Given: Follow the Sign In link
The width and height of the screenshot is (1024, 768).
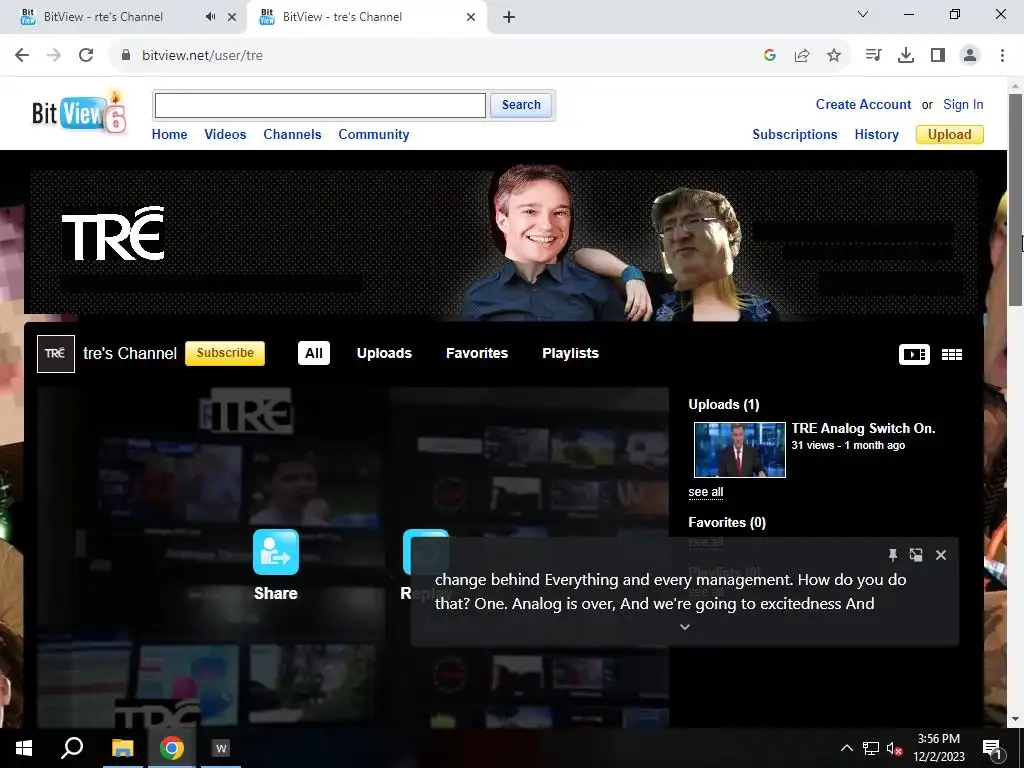Looking at the screenshot, I should (963, 104).
